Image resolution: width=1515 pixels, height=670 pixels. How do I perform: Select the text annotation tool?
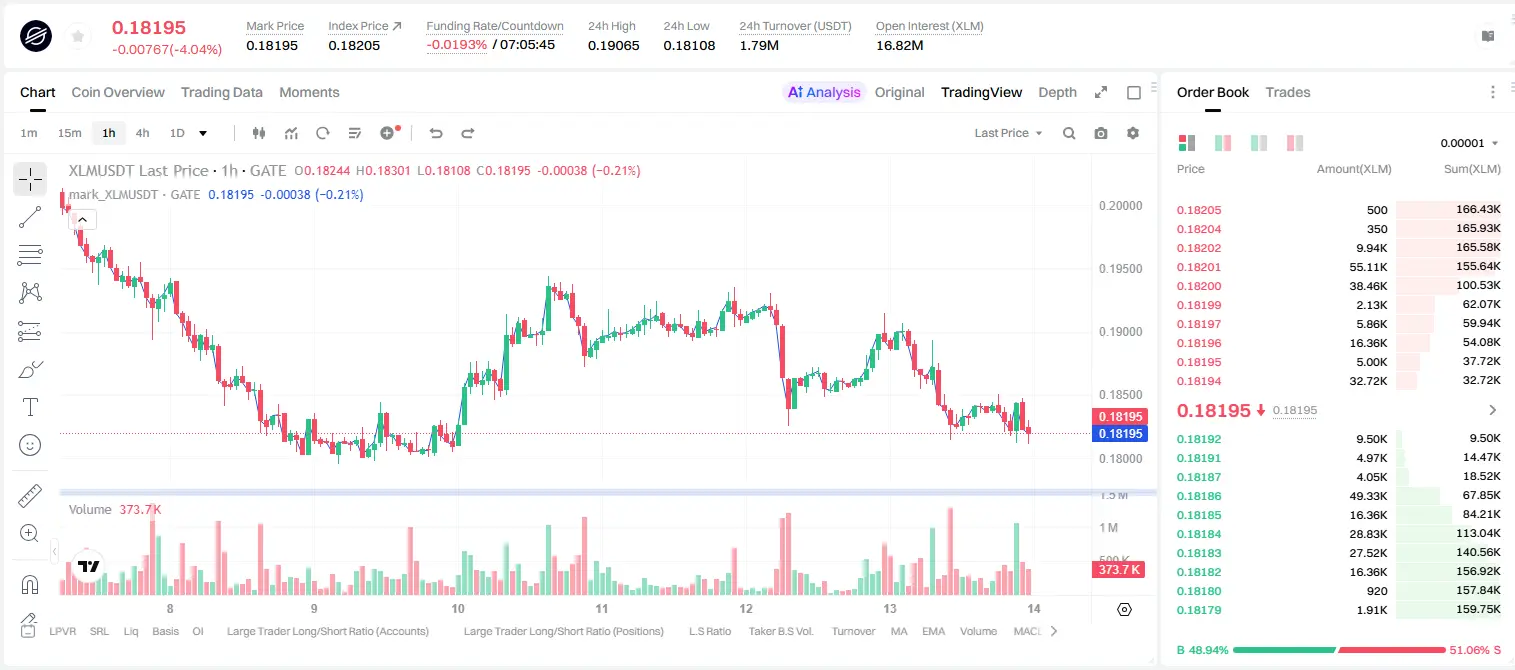click(30, 407)
